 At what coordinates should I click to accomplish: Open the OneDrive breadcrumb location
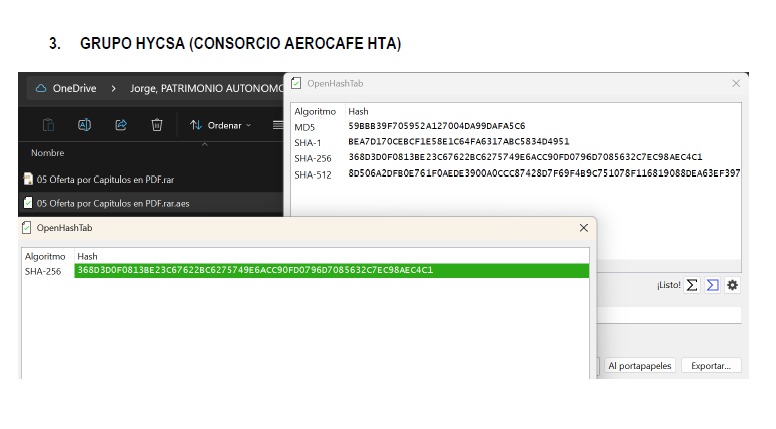tap(74, 88)
